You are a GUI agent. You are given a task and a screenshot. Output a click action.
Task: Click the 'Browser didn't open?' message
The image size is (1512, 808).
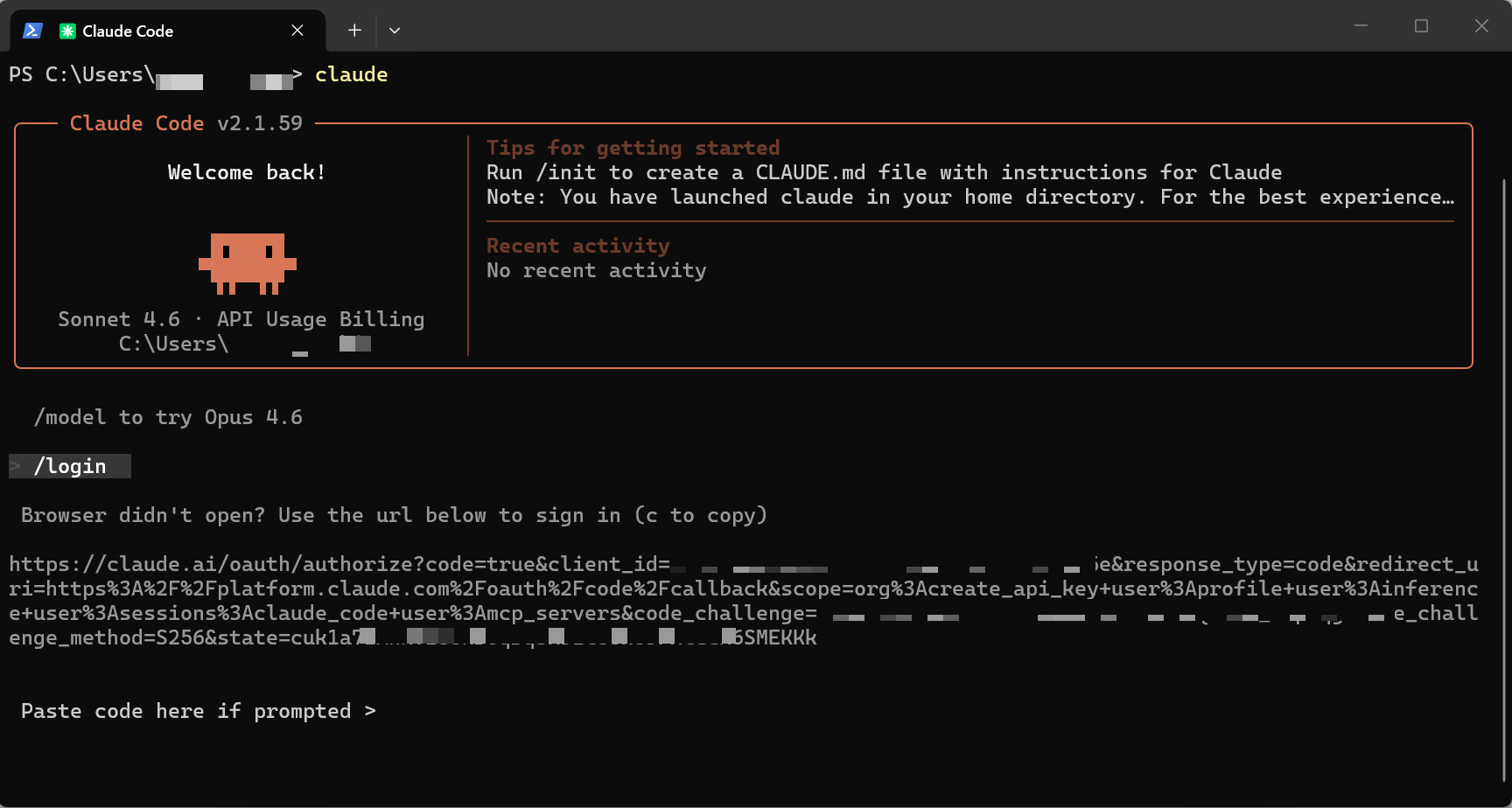(x=394, y=515)
